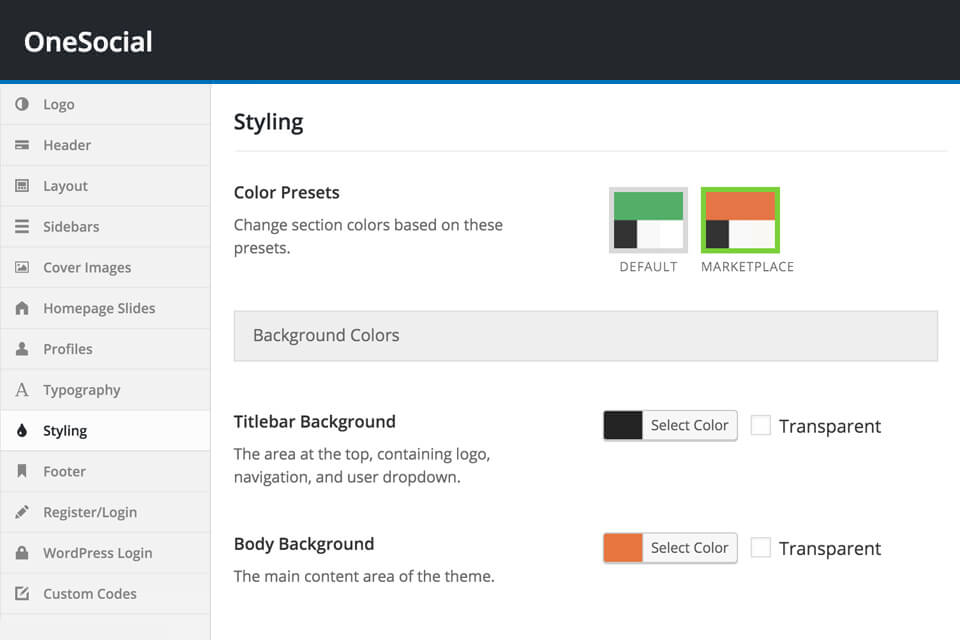Viewport: 960px width, 640px height.
Task: Click the Sidebars hamburger icon
Action: click(x=22, y=227)
